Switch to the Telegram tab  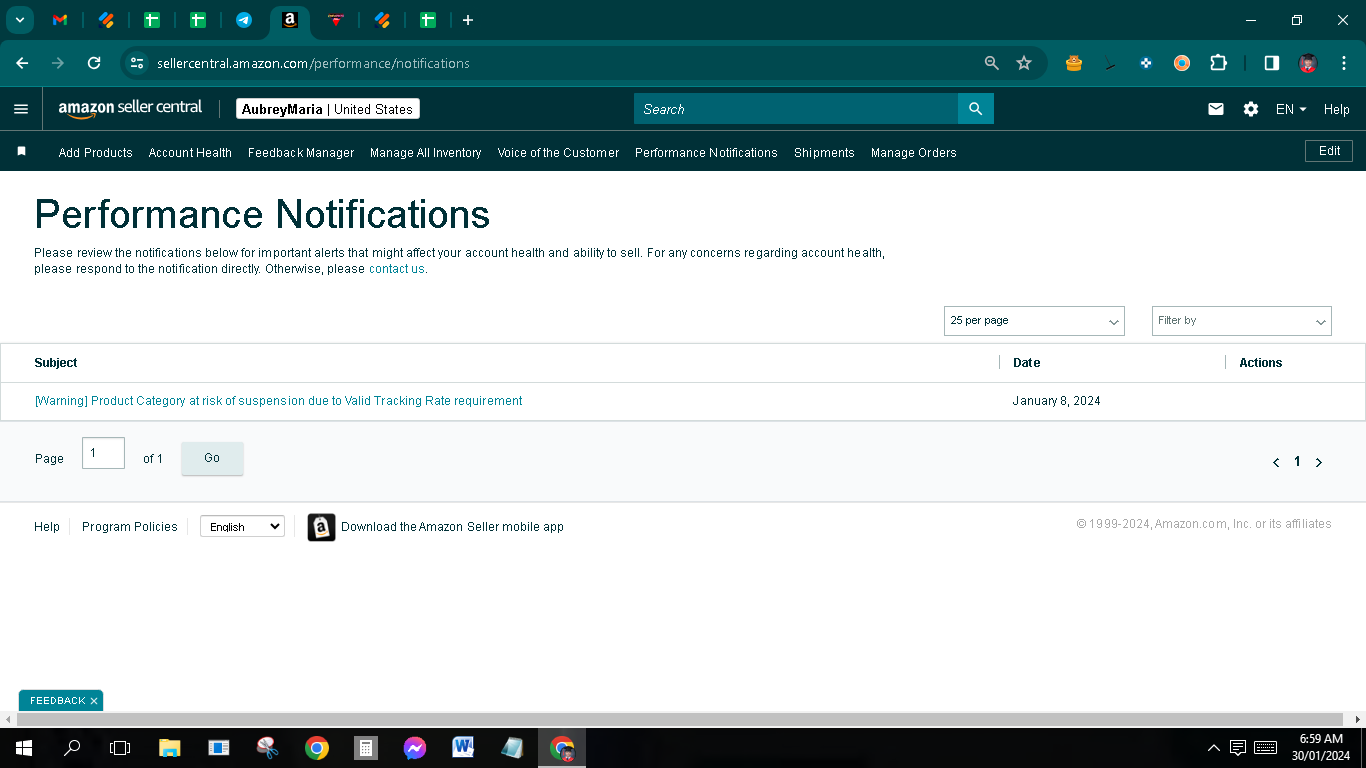pyautogui.click(x=244, y=20)
